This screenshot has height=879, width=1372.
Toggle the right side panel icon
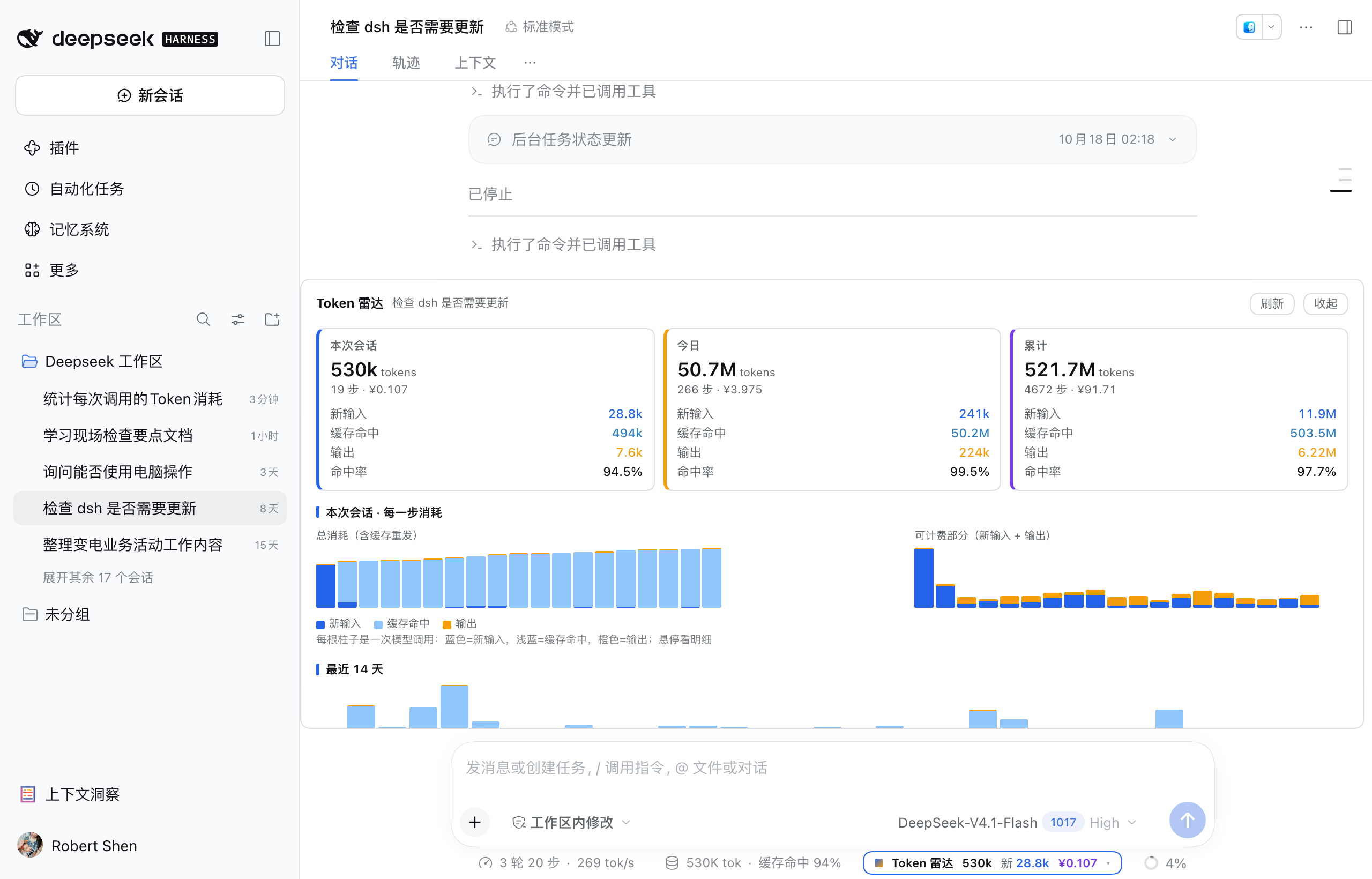[1345, 27]
